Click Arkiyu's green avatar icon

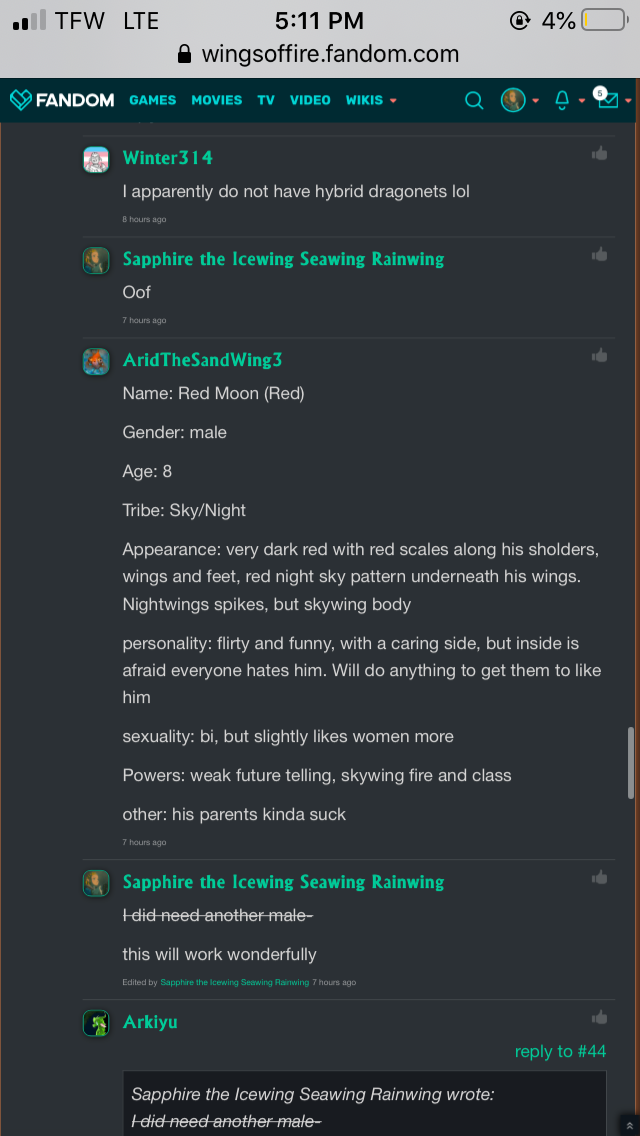point(96,1023)
